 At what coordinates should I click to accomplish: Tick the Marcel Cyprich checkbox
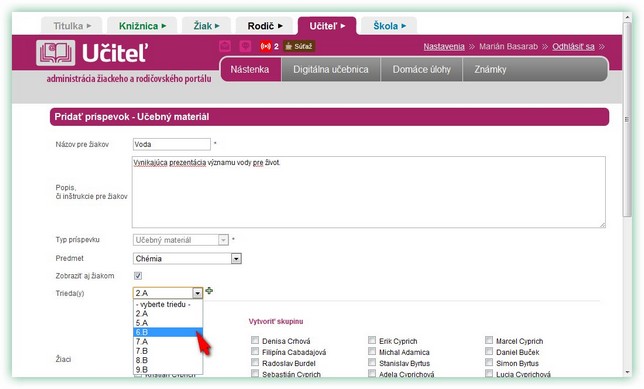489,340
